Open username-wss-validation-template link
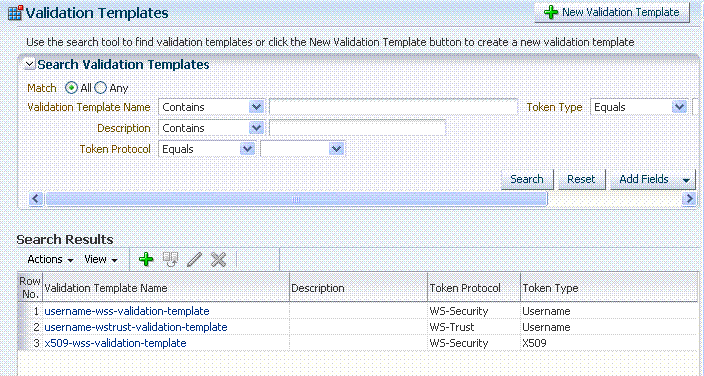This screenshot has height=376, width=704. 127,311
